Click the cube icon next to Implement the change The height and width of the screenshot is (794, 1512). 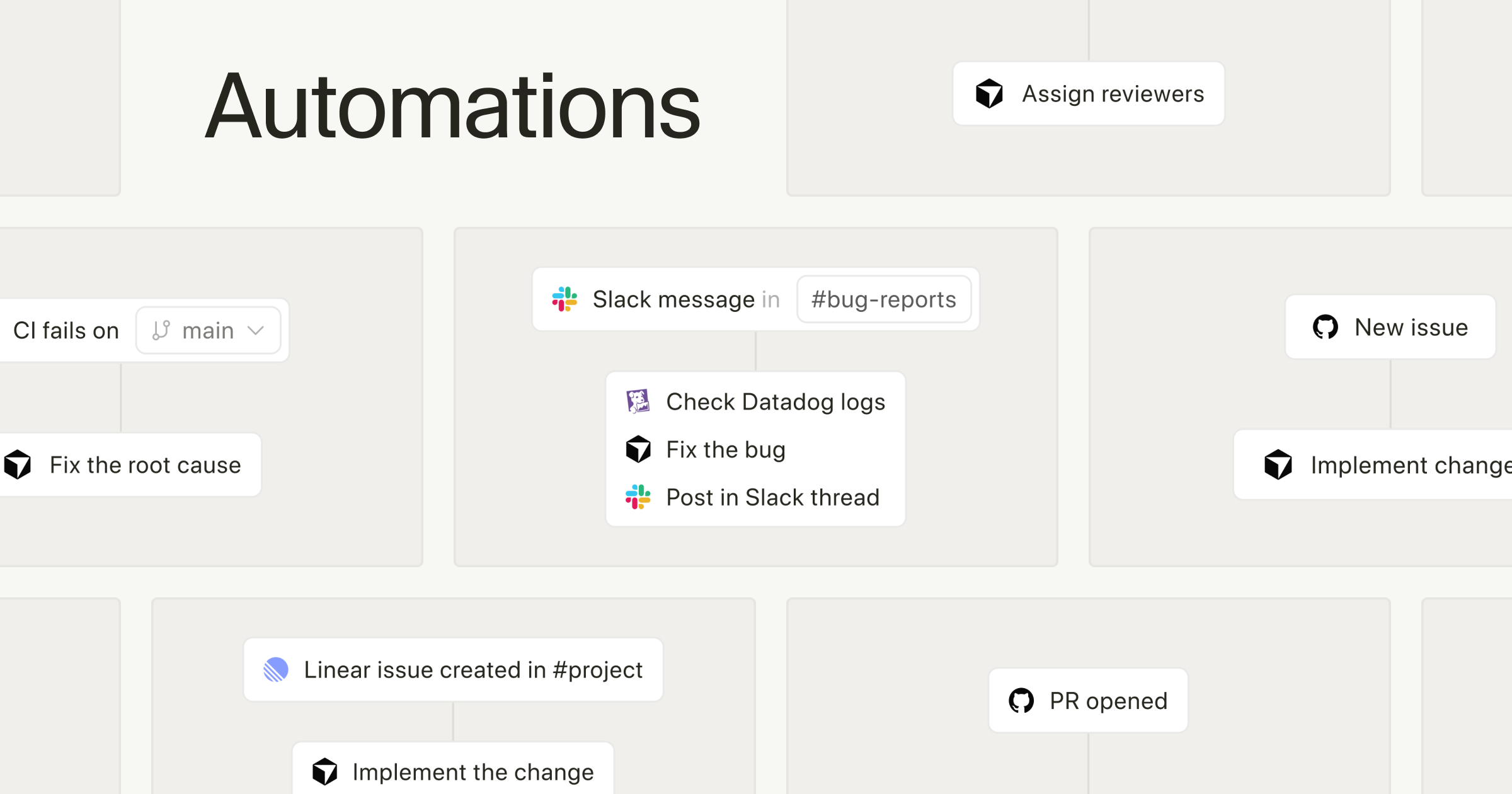point(324,771)
